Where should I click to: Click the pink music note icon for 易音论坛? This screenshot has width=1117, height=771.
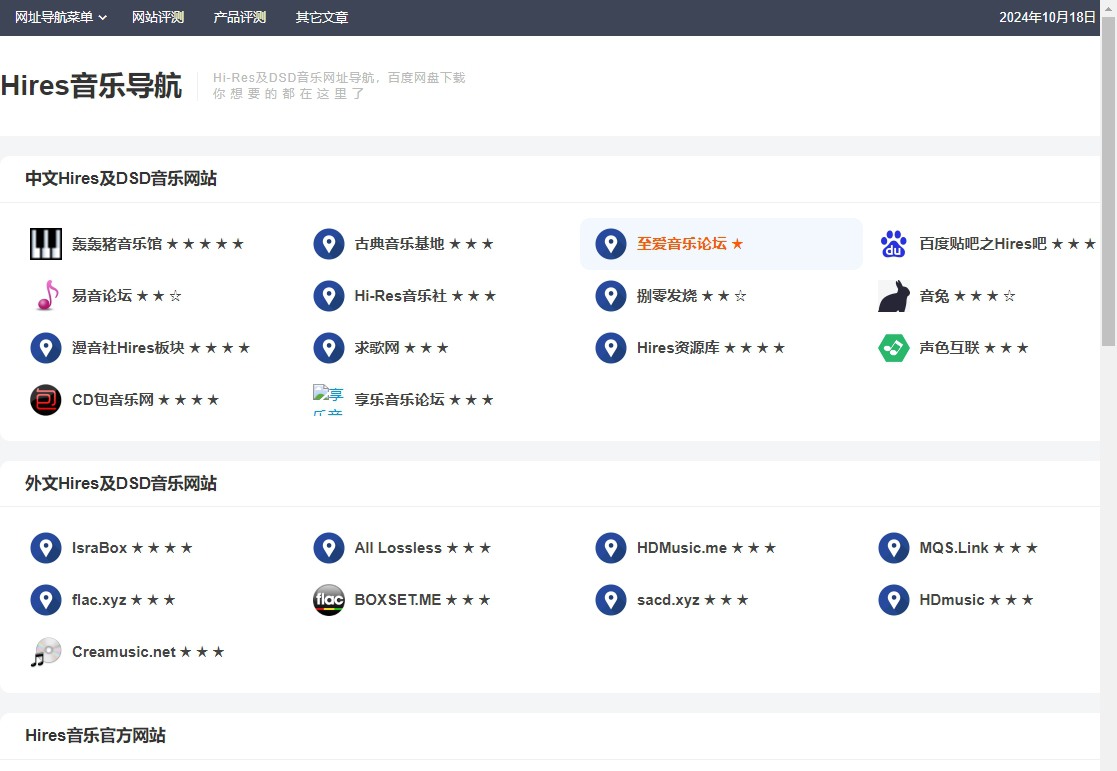tap(46, 296)
